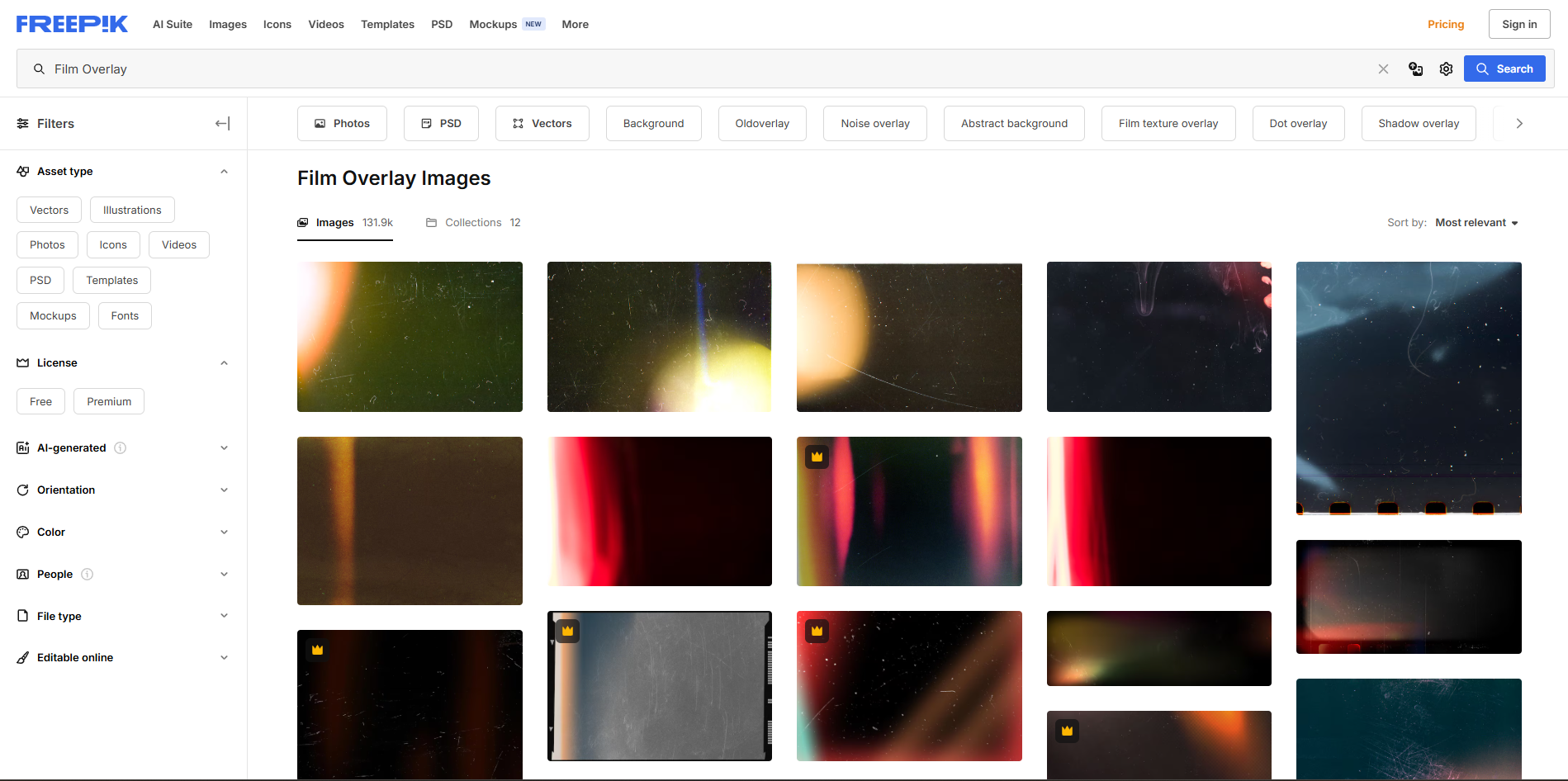Expand the Color filter section
Image resolution: width=1568 pixels, height=781 pixels.
pos(224,532)
